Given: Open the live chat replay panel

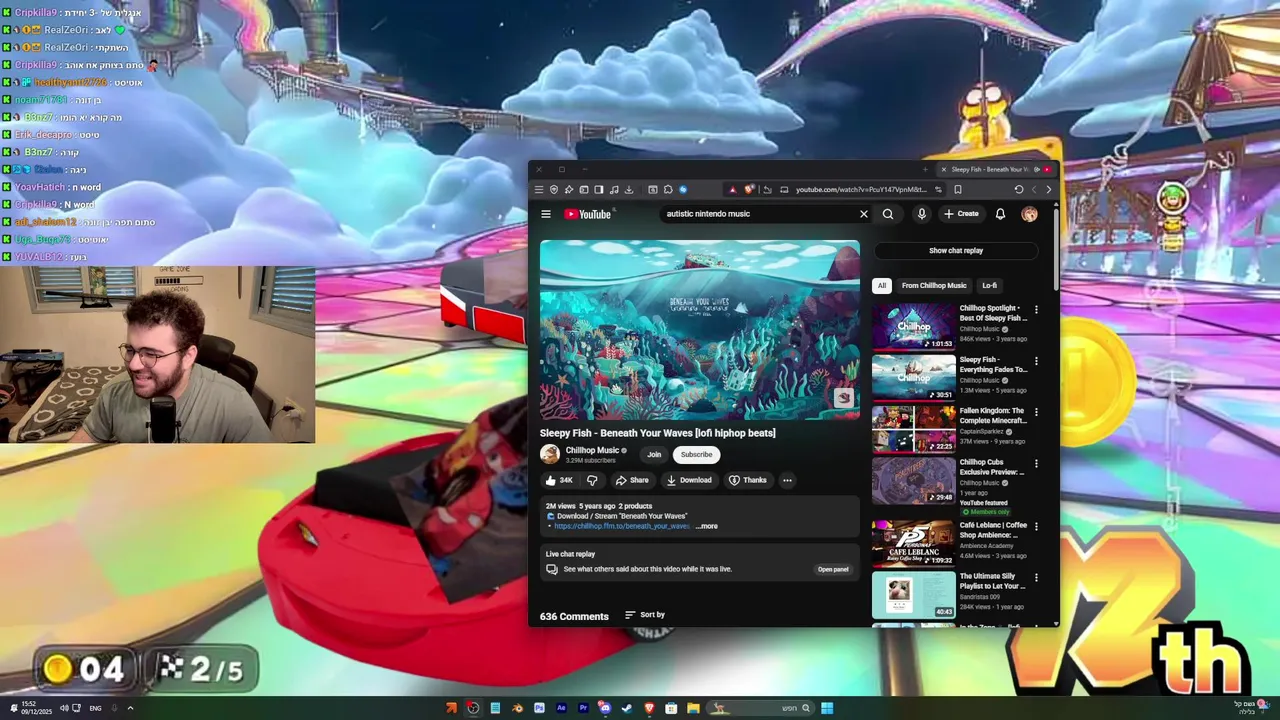Looking at the screenshot, I should [x=833, y=569].
